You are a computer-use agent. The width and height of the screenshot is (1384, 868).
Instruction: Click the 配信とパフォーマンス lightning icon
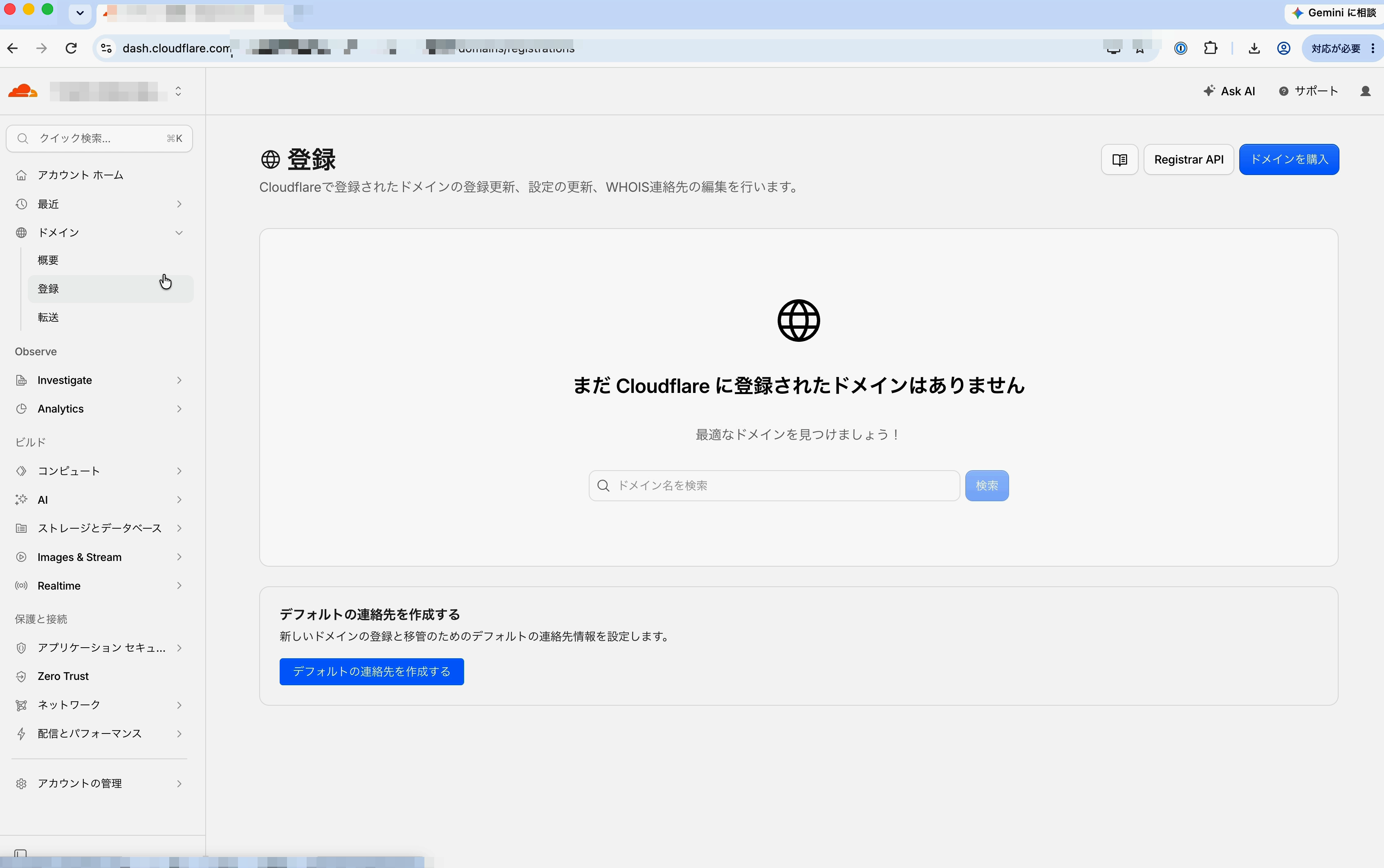(x=21, y=733)
